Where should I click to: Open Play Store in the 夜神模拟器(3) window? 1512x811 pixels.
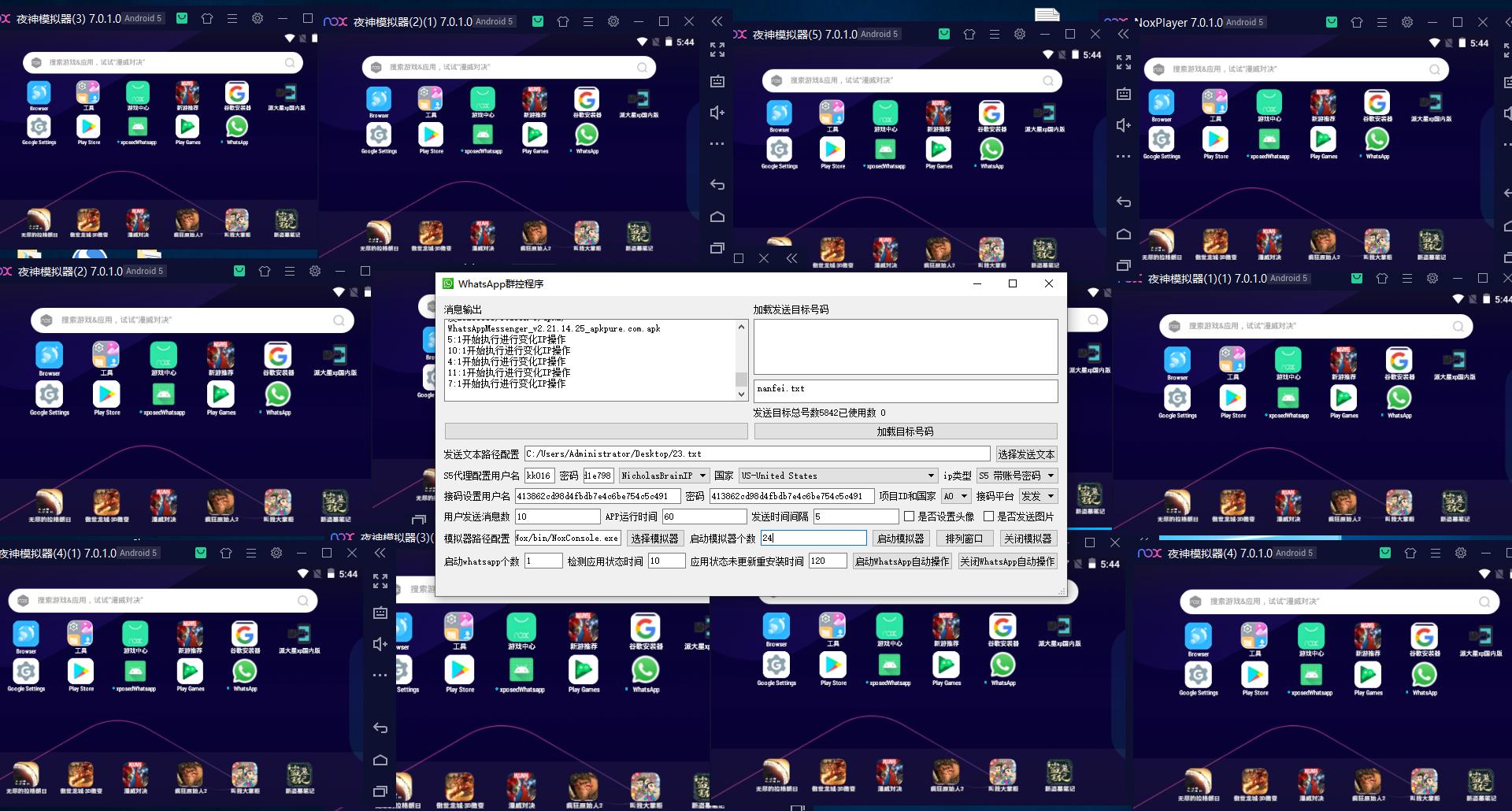(88, 127)
